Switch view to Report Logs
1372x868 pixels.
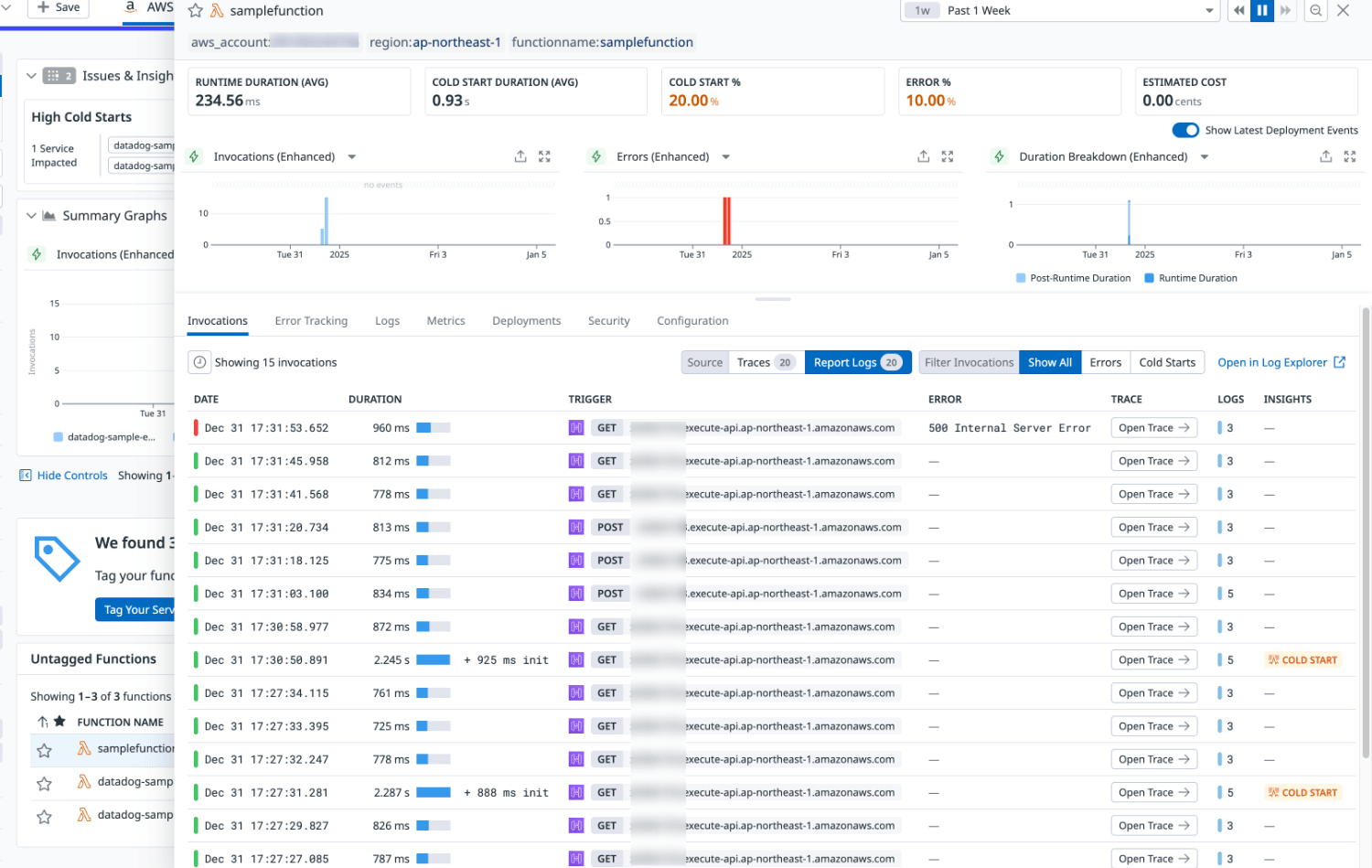tap(858, 362)
